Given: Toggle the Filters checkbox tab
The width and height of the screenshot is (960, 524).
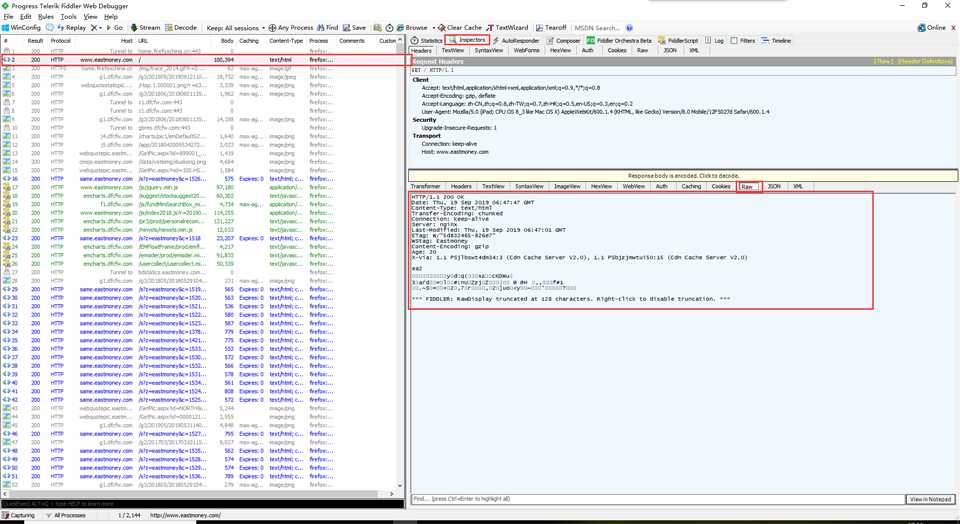Looking at the screenshot, I should (x=743, y=40).
